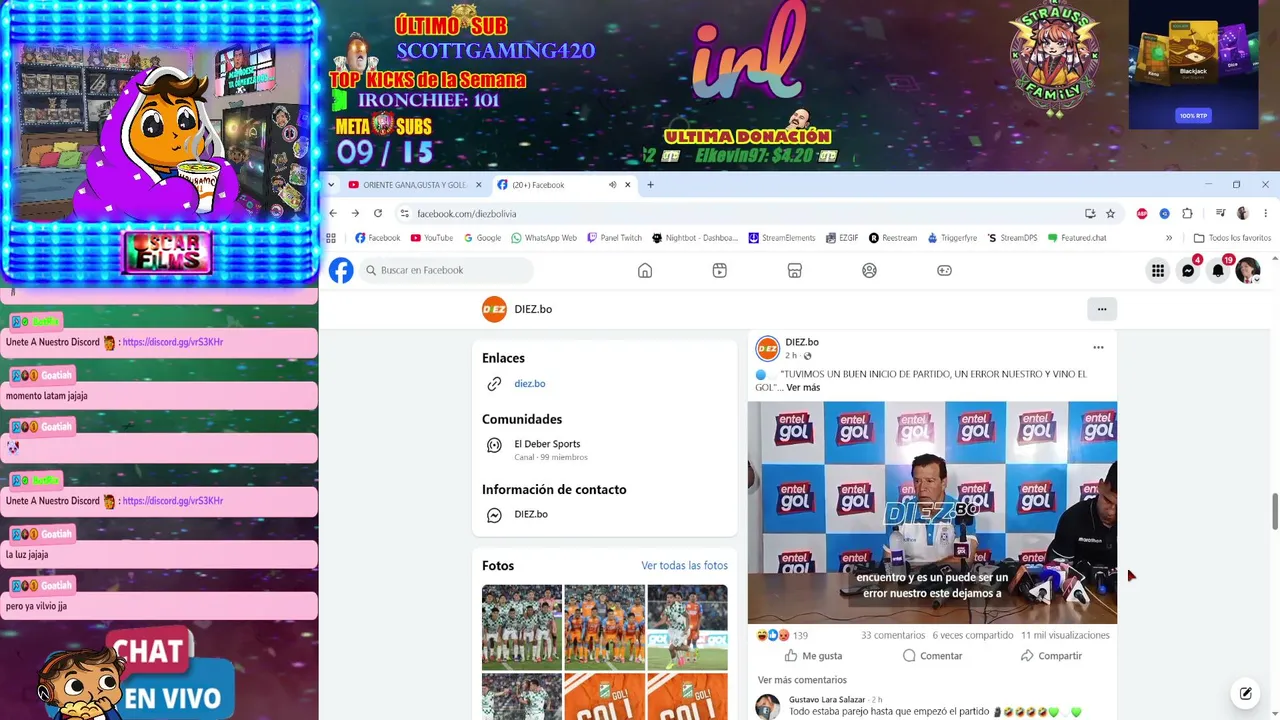Viewport: 1280px width, 720px height.
Task: Open the Panel Twitch bookmark
Action: pos(614,238)
